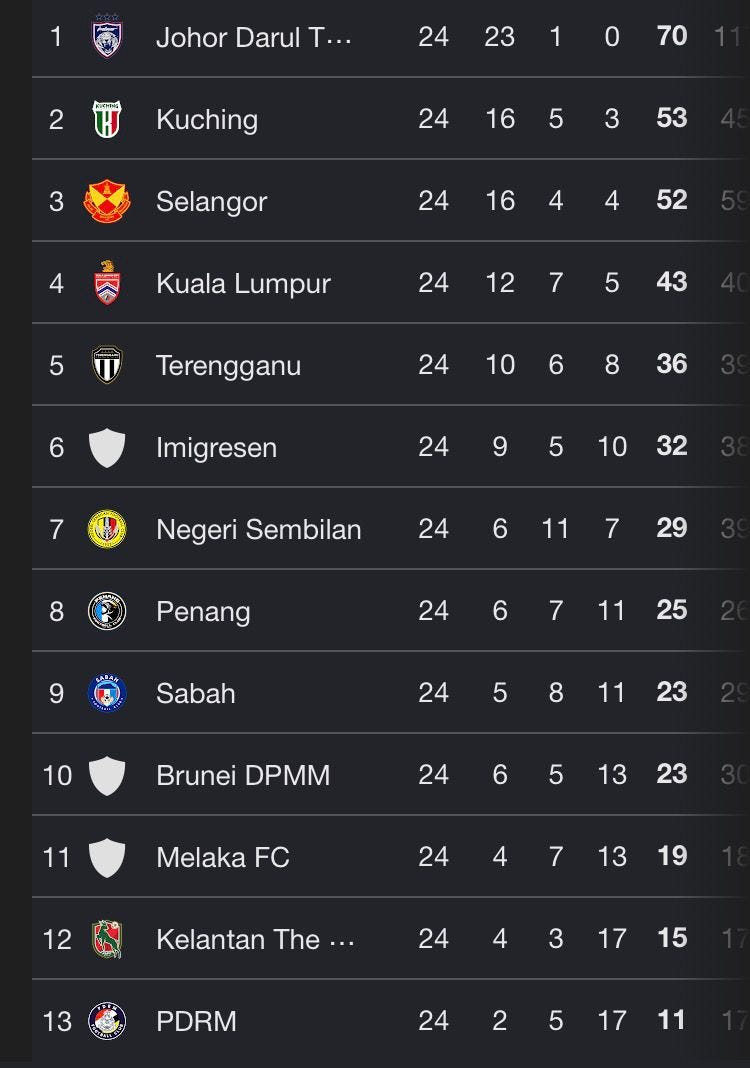
Task: Tap the PDRM club badge
Action: [x=107, y=1021]
